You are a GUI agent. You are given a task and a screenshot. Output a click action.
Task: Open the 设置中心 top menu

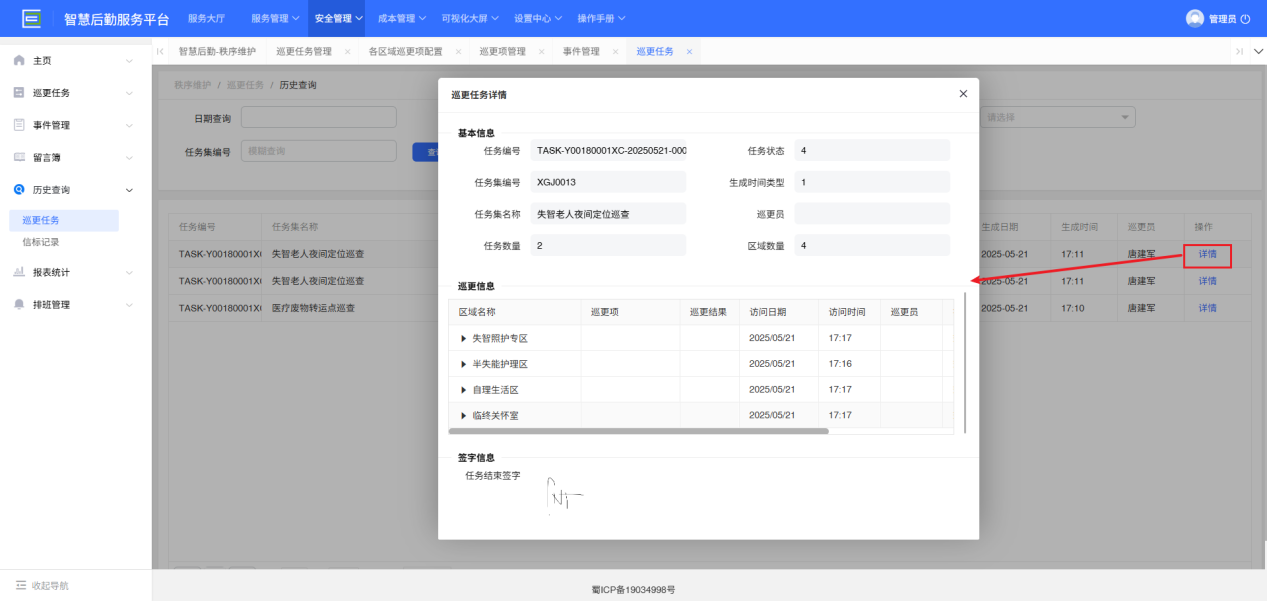[539, 18]
